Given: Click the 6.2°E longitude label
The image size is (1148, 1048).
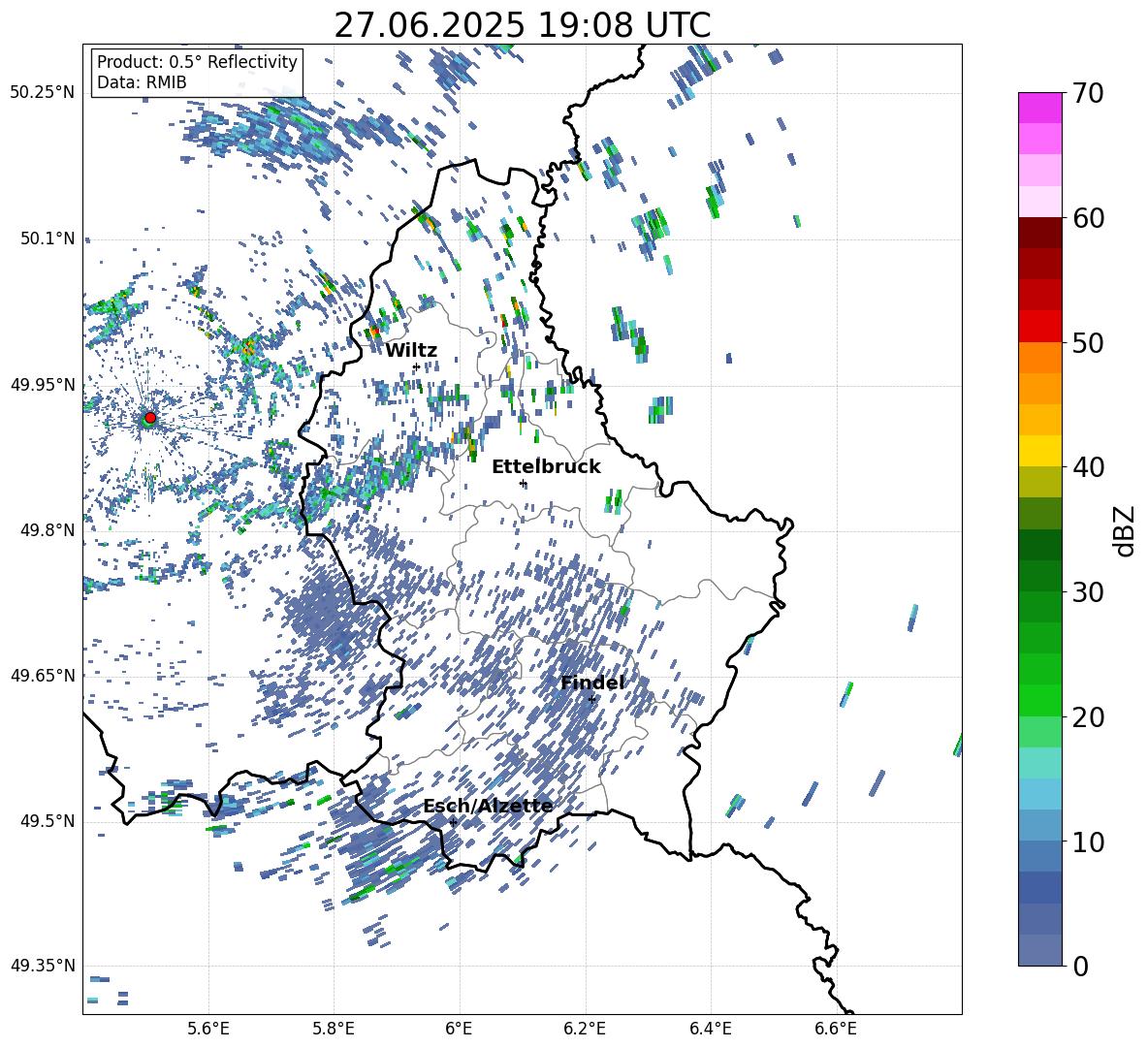Looking at the screenshot, I should (x=585, y=1029).
